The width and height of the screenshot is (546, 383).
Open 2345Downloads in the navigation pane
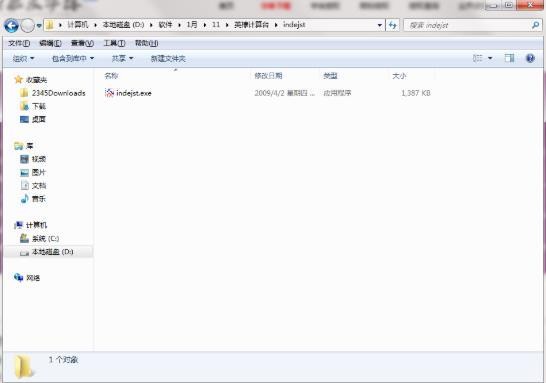pos(58,93)
